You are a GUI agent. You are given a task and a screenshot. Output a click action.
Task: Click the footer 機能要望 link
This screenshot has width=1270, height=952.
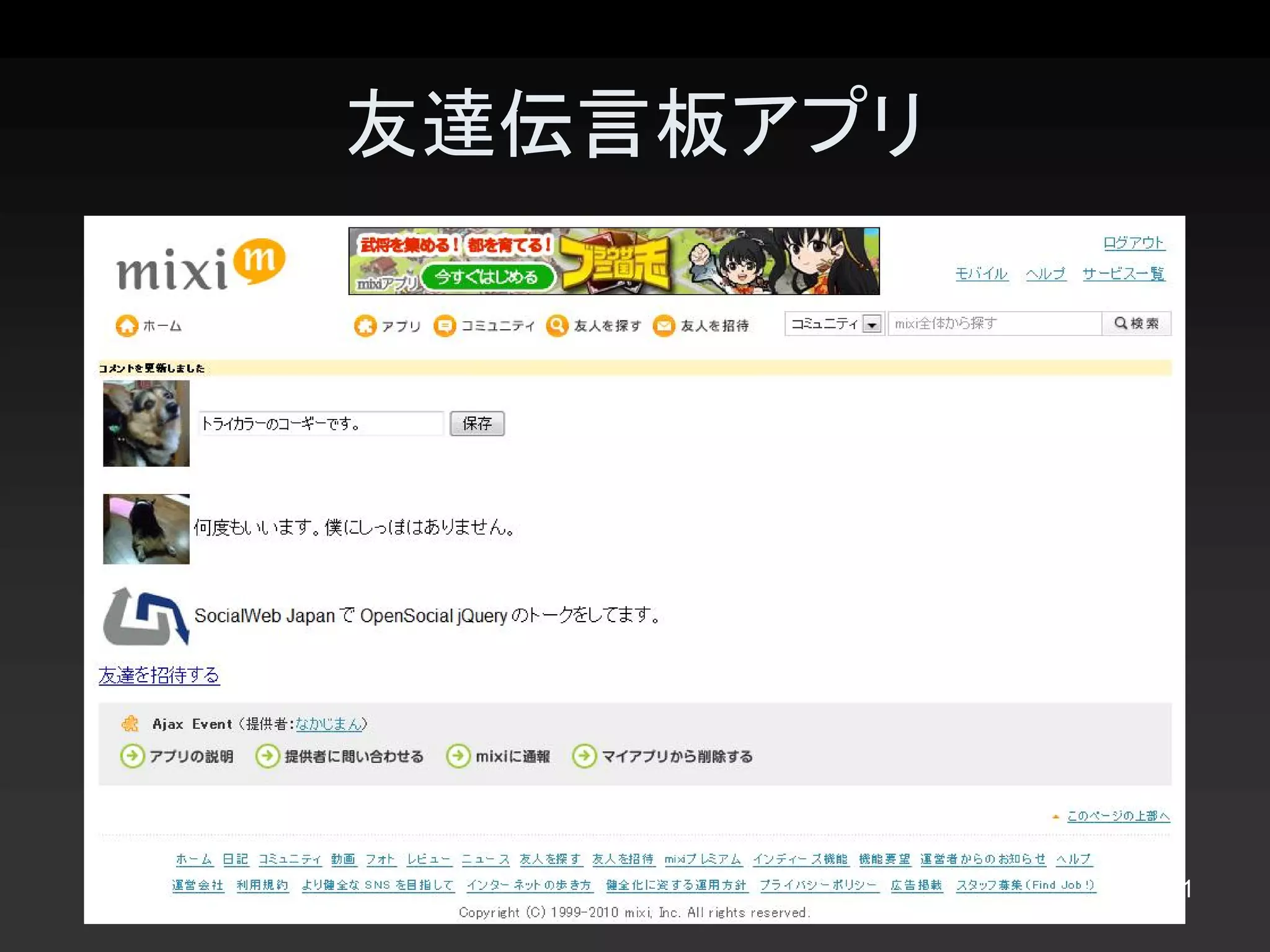[885, 859]
